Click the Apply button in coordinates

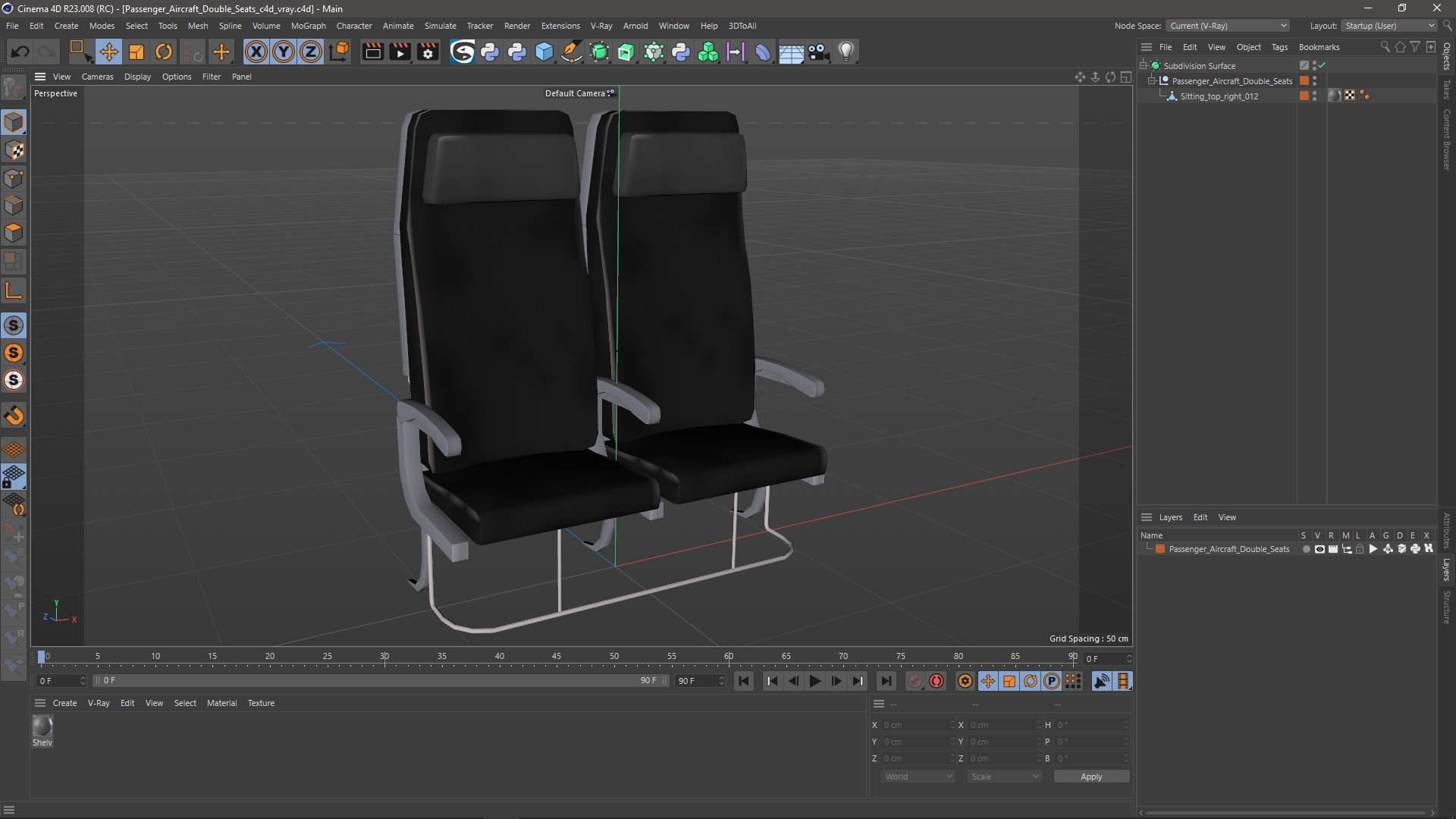(1091, 777)
